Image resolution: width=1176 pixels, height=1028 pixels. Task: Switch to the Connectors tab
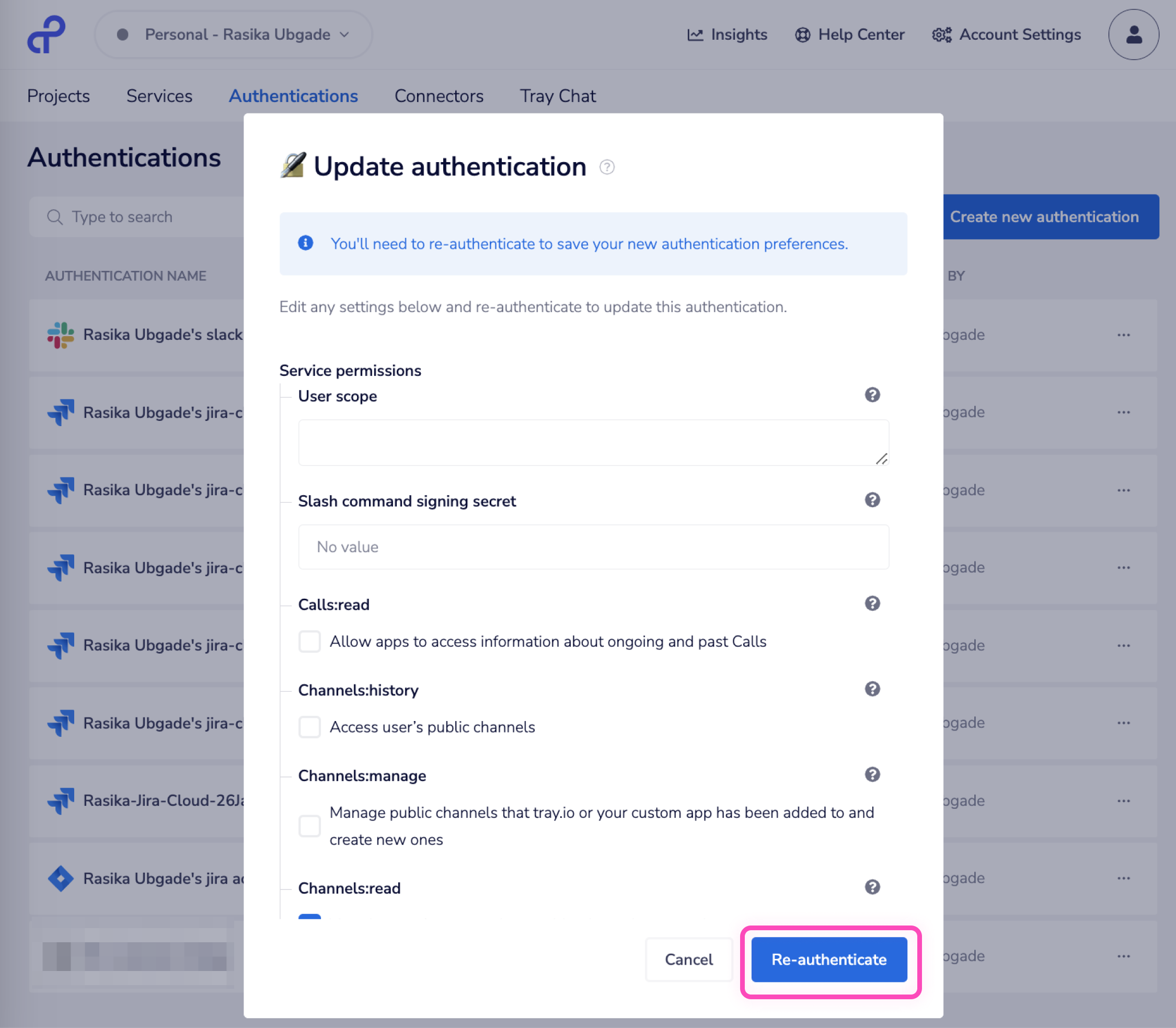[x=439, y=96]
